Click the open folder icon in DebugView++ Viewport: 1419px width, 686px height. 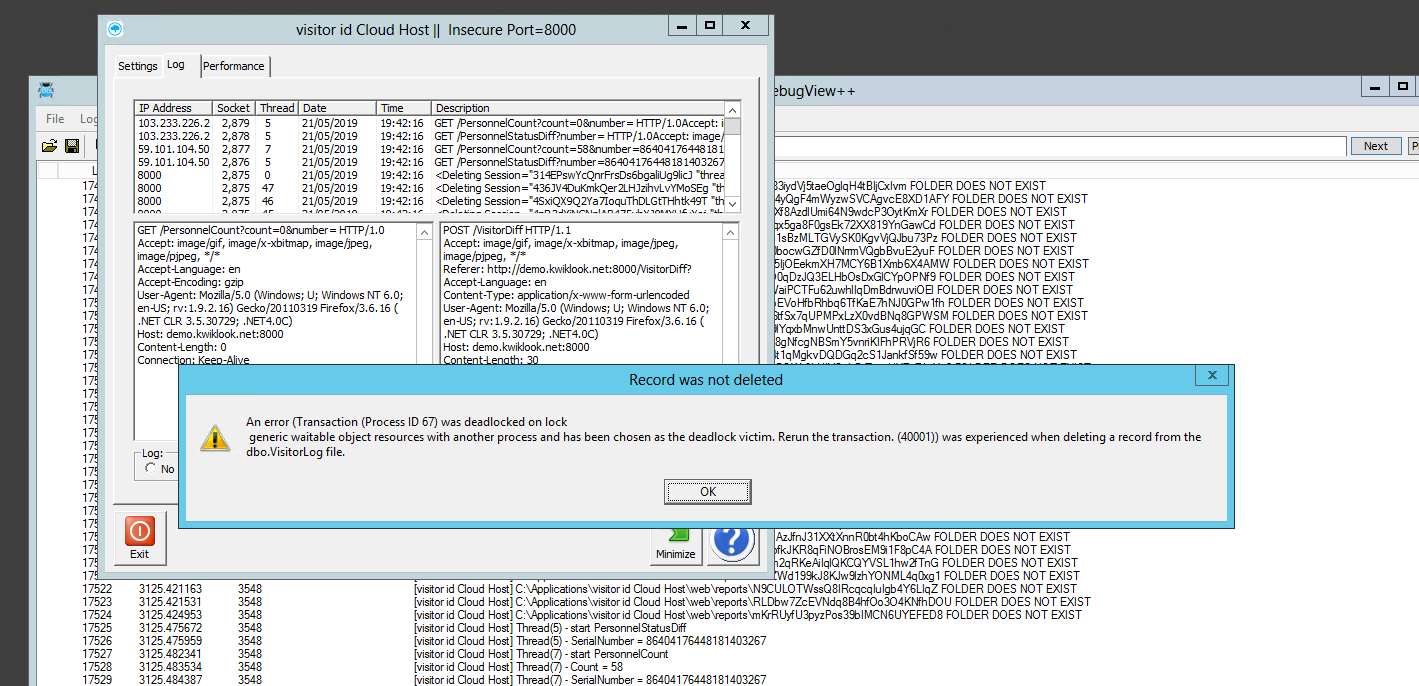49,146
